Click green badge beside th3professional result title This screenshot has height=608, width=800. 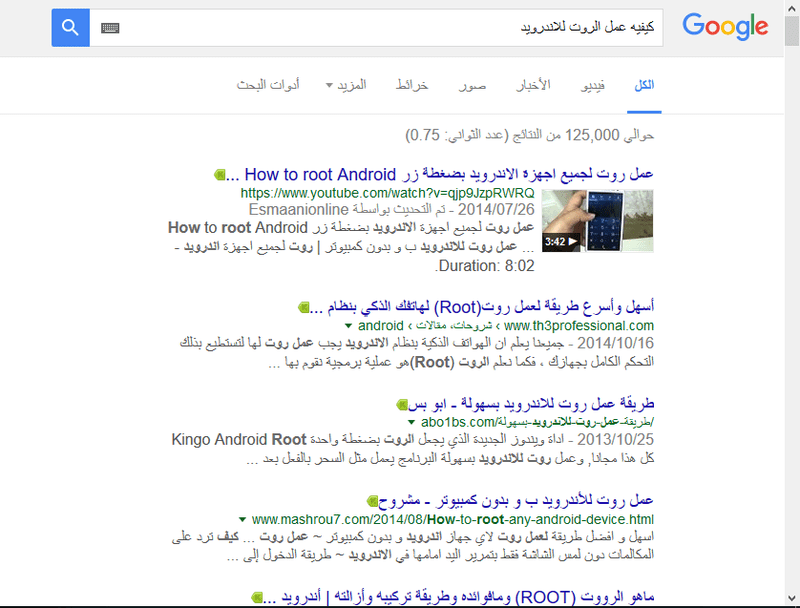click(x=304, y=308)
